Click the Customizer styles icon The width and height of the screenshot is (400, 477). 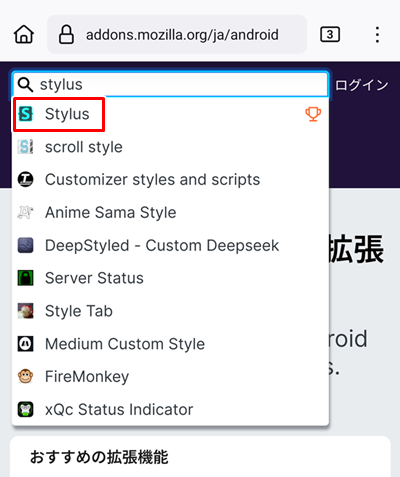[x=26, y=180]
